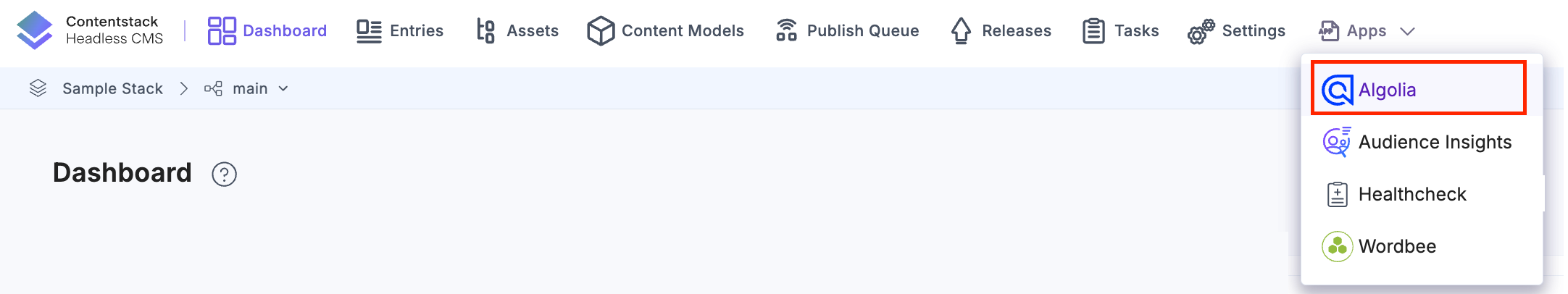Image resolution: width=1568 pixels, height=294 pixels.
Task: Expand the main branch dropdown
Action: click(283, 88)
